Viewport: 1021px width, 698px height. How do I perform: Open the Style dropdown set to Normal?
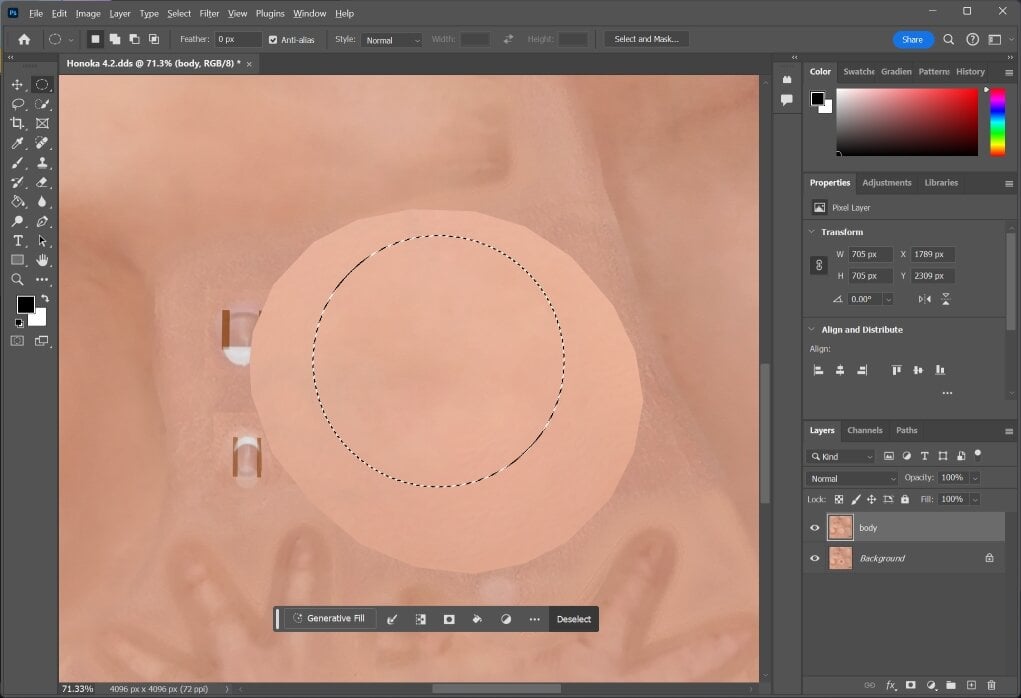coord(391,40)
